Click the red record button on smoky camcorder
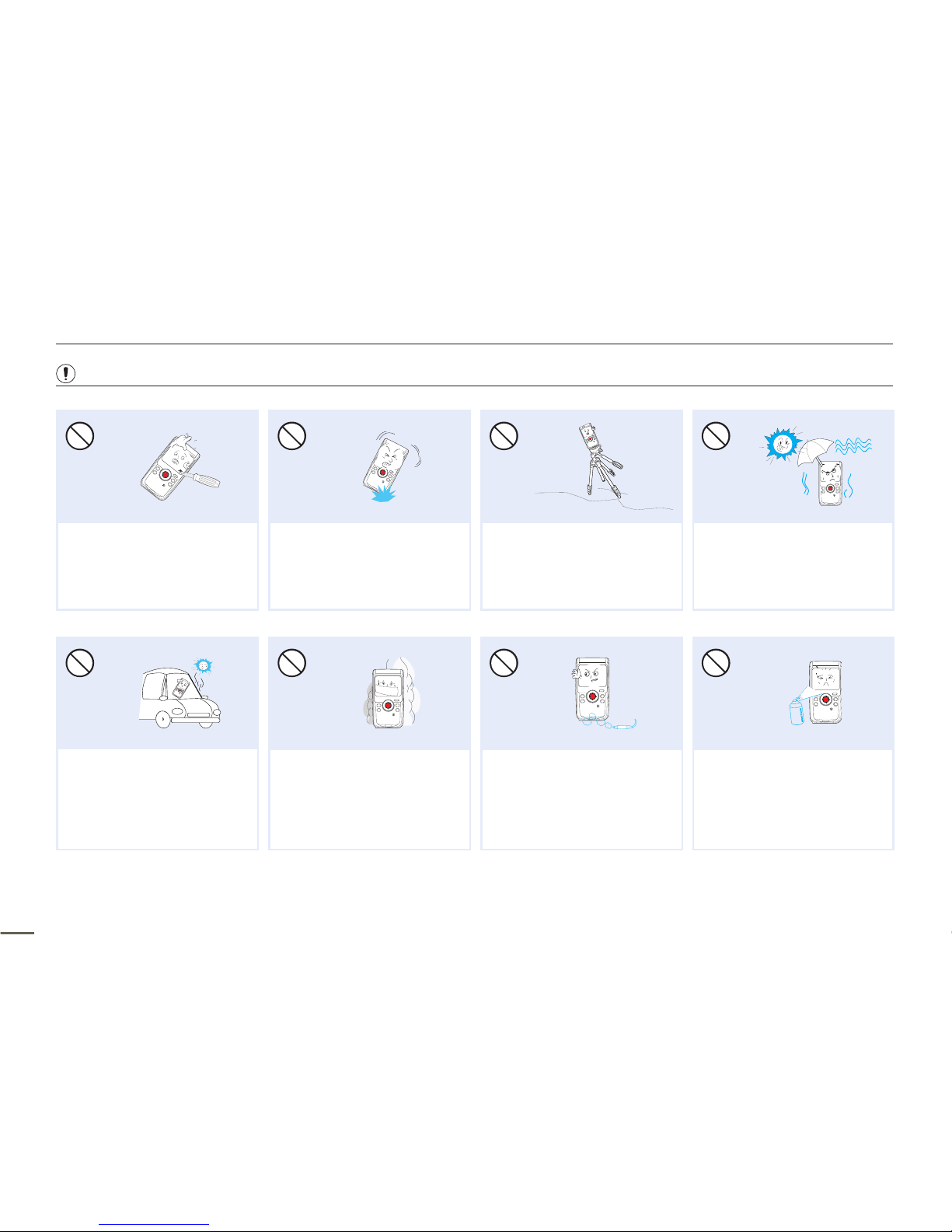The image size is (952, 1232). point(386,705)
